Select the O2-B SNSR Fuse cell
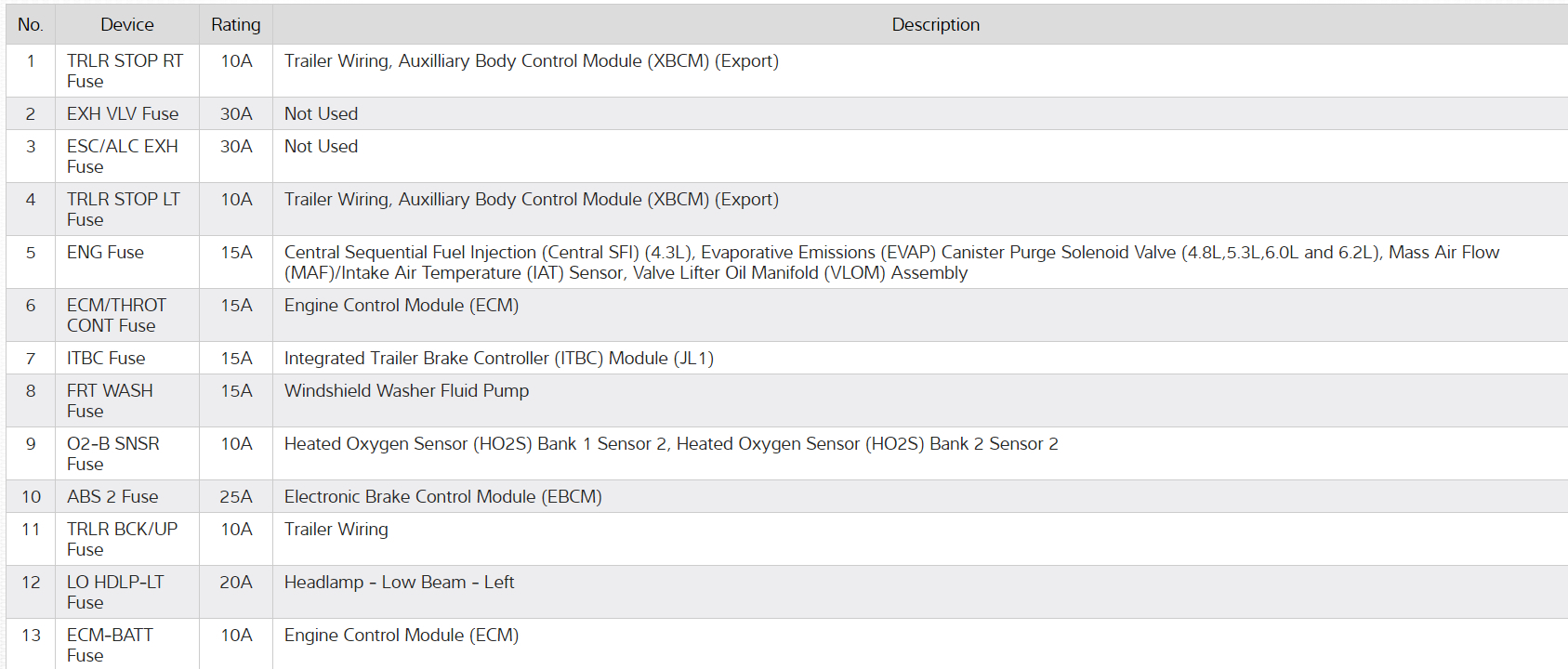The image size is (1568, 669). pos(112,453)
